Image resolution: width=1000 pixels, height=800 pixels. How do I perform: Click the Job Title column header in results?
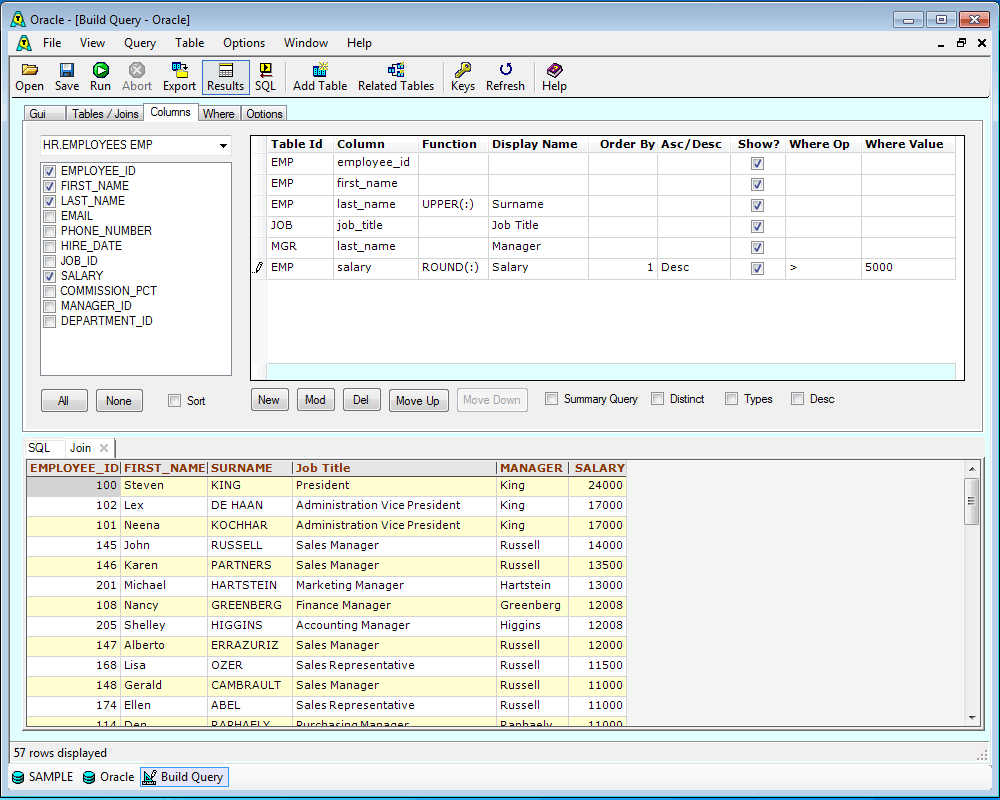tap(394, 468)
